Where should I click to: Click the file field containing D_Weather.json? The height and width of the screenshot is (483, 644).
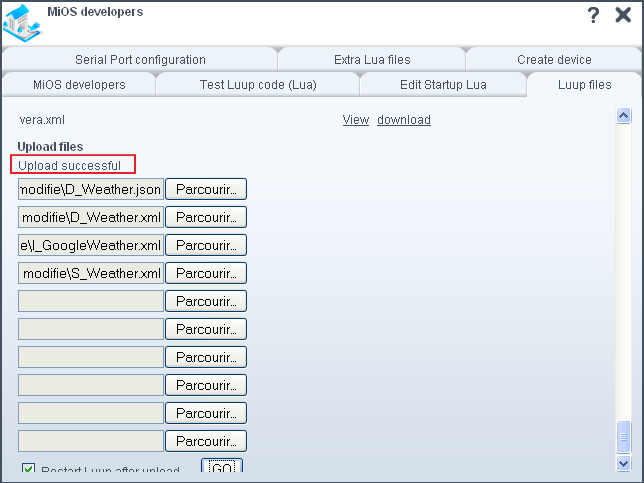coord(91,189)
